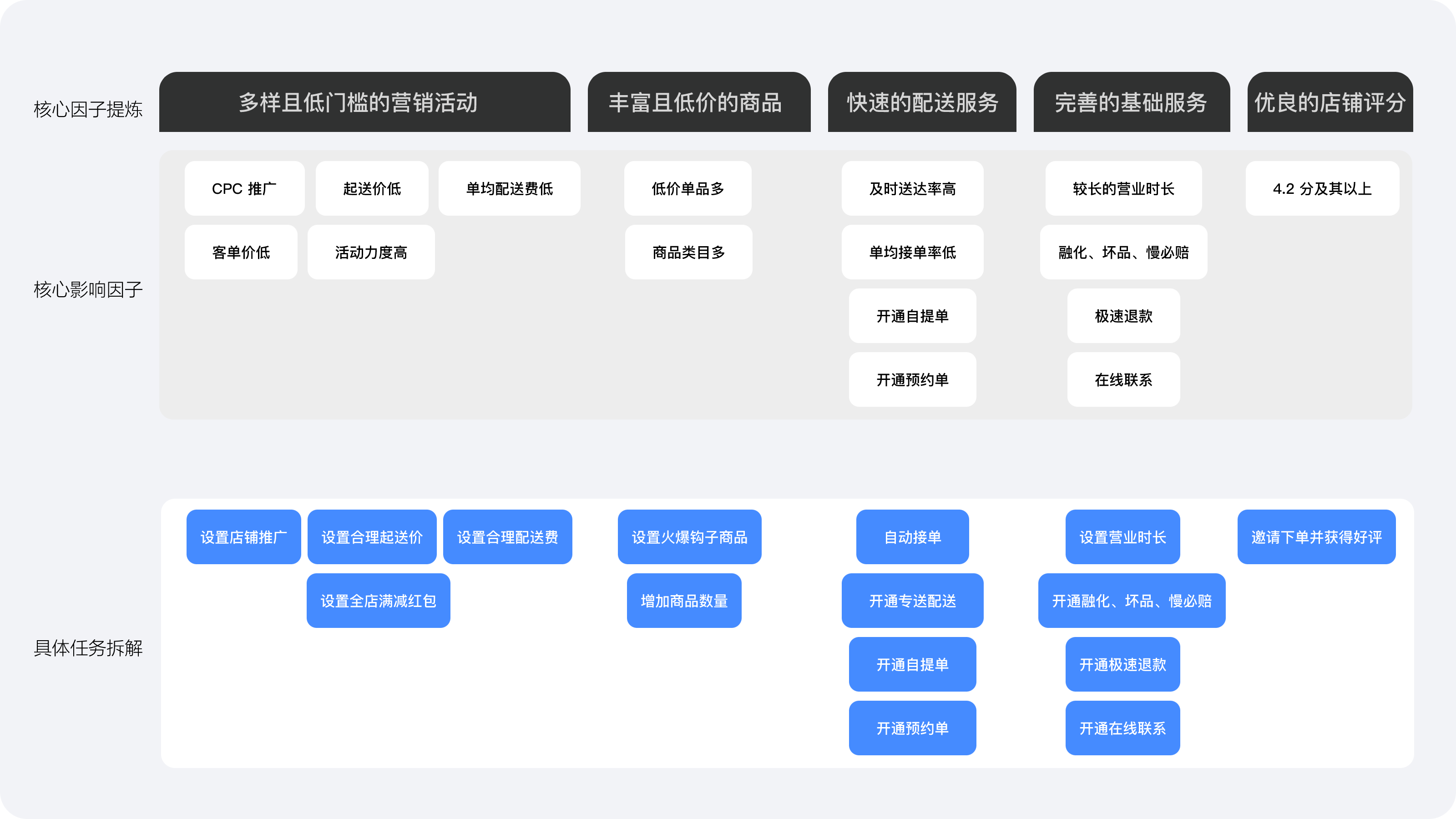Click the 低价单品多 card

click(x=688, y=188)
